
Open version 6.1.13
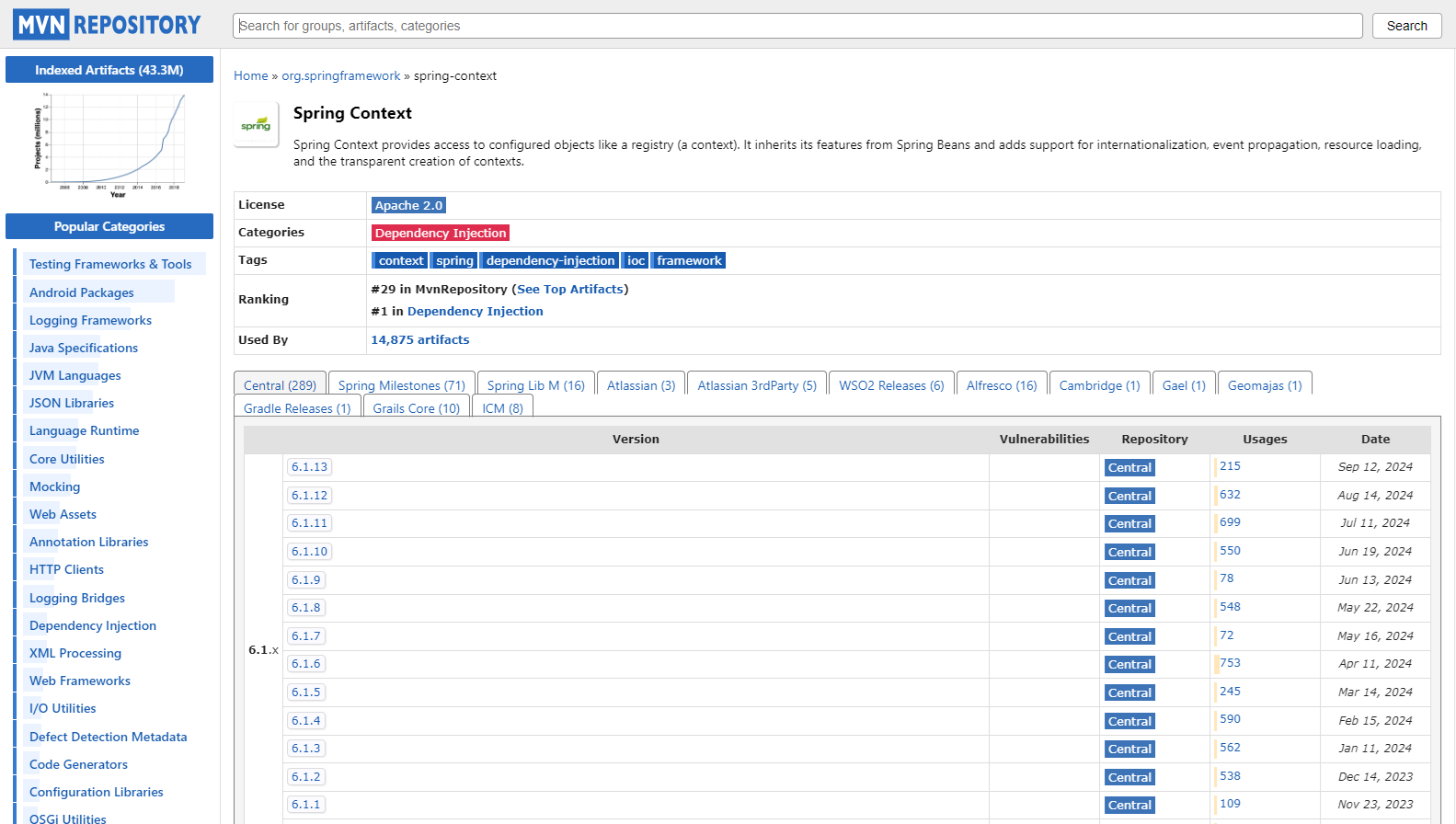point(309,467)
